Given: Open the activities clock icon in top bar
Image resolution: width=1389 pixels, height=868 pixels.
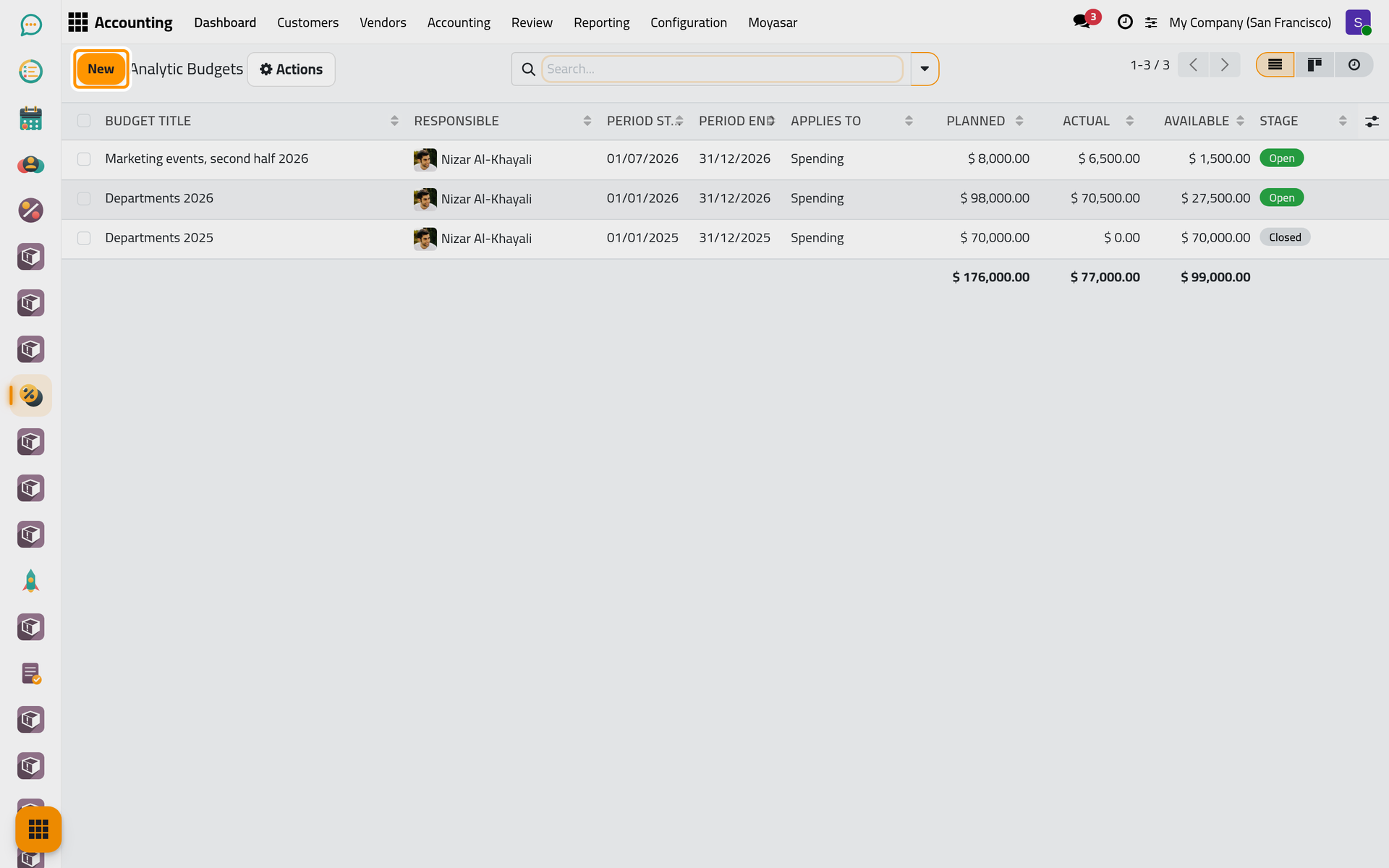Looking at the screenshot, I should (1125, 22).
